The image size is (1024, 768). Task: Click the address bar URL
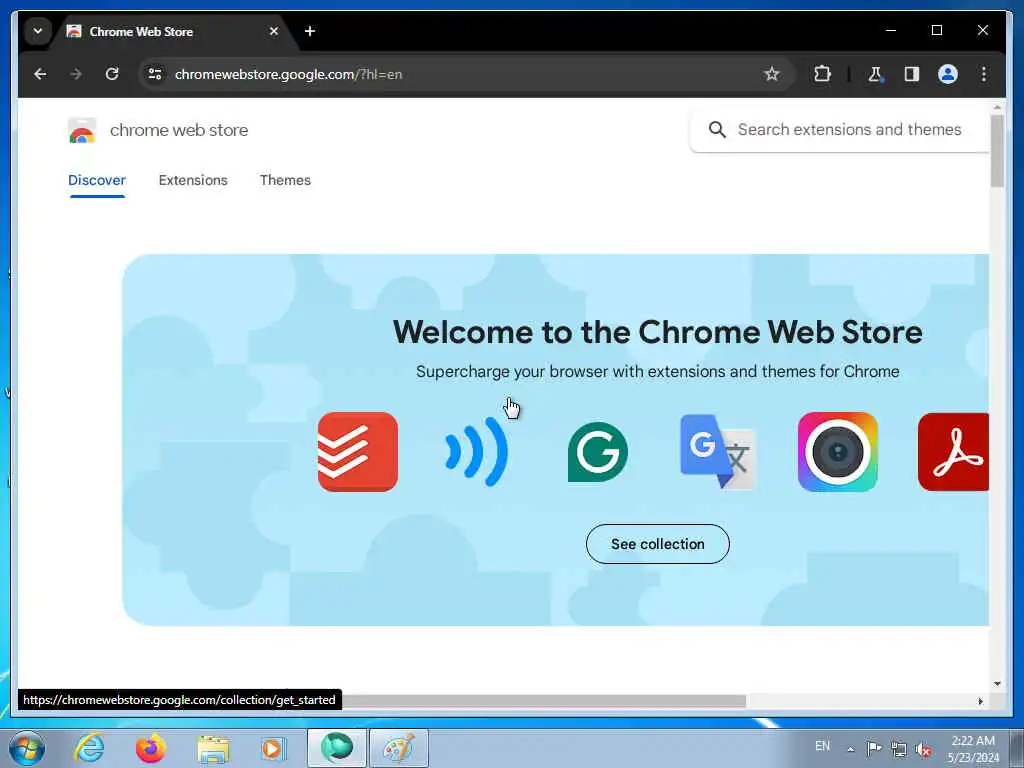point(289,74)
